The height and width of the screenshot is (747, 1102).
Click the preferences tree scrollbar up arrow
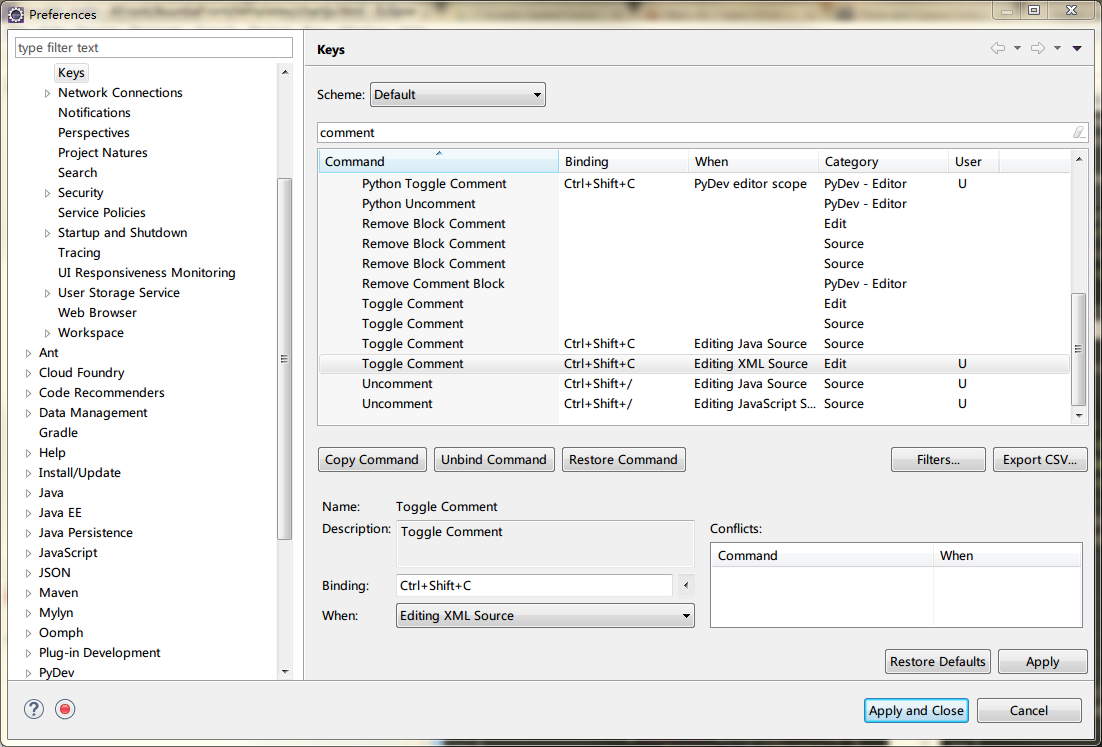coord(285,72)
